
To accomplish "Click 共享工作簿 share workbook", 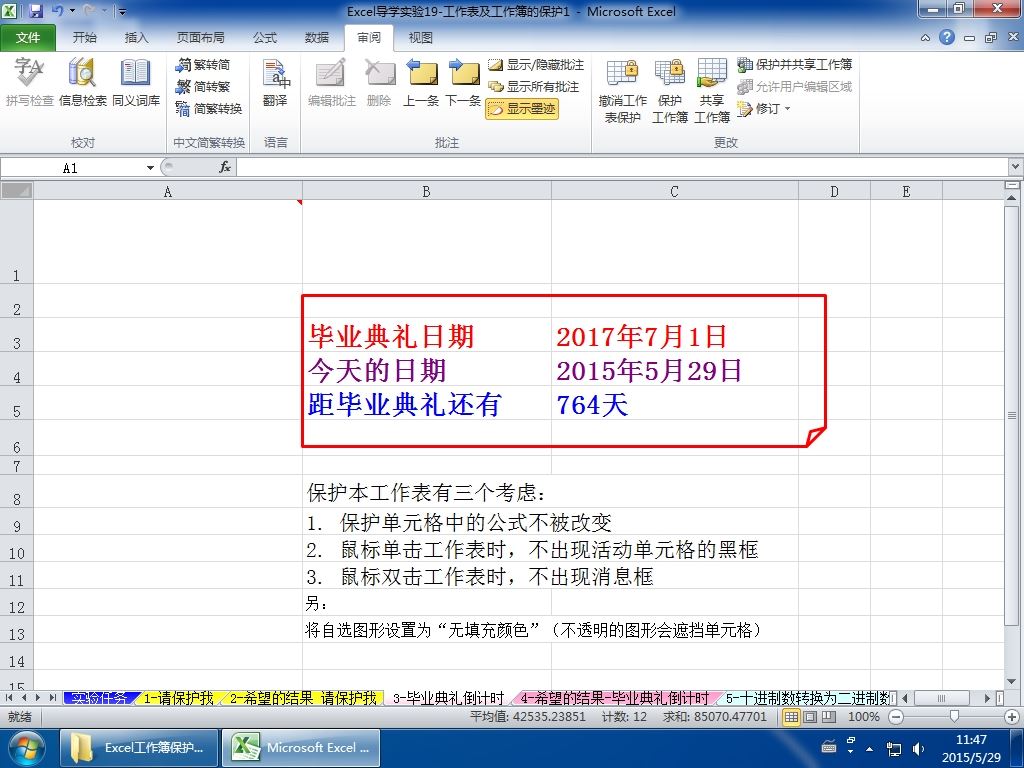I will (712, 91).
